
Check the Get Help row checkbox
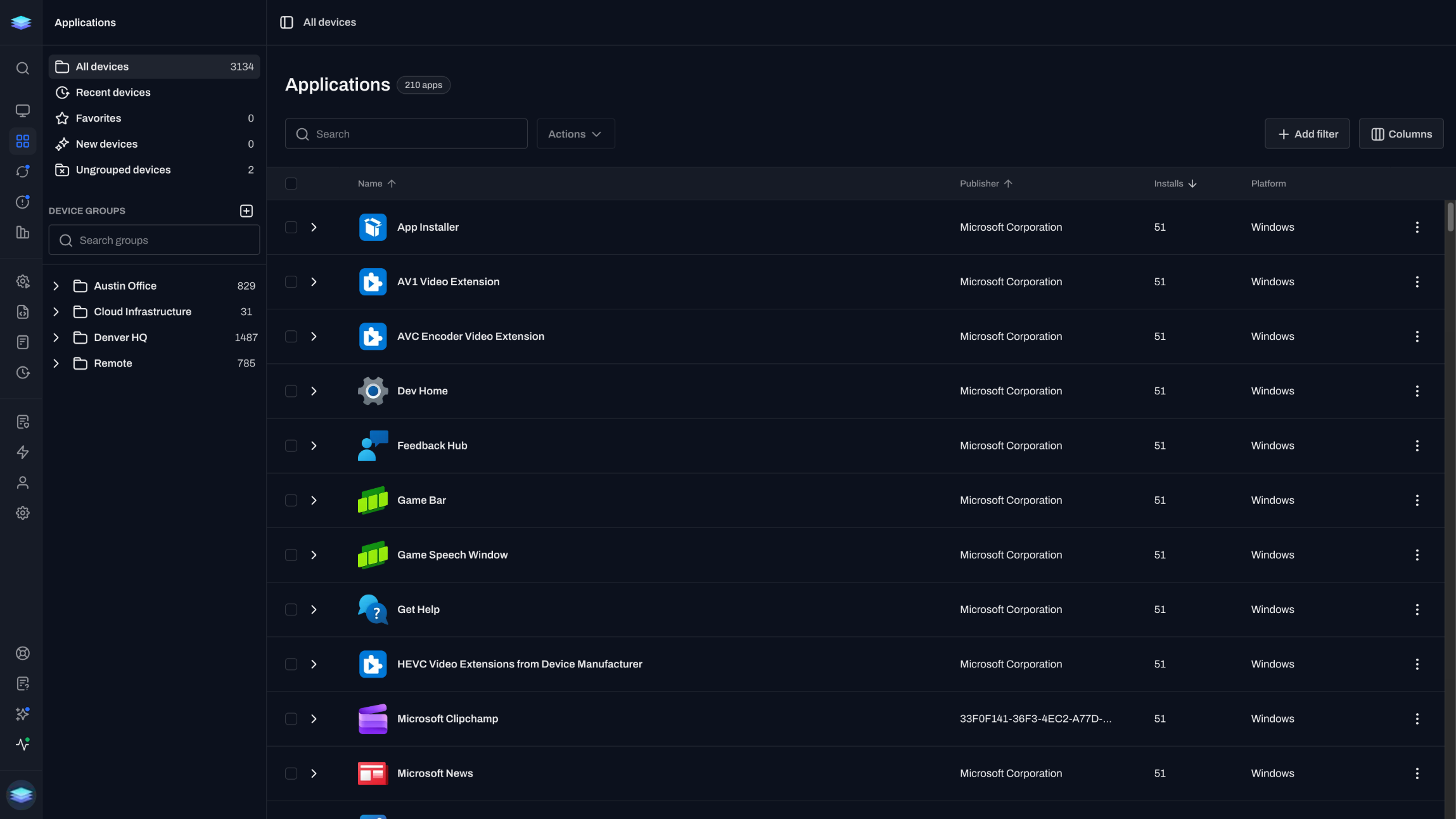click(291, 609)
